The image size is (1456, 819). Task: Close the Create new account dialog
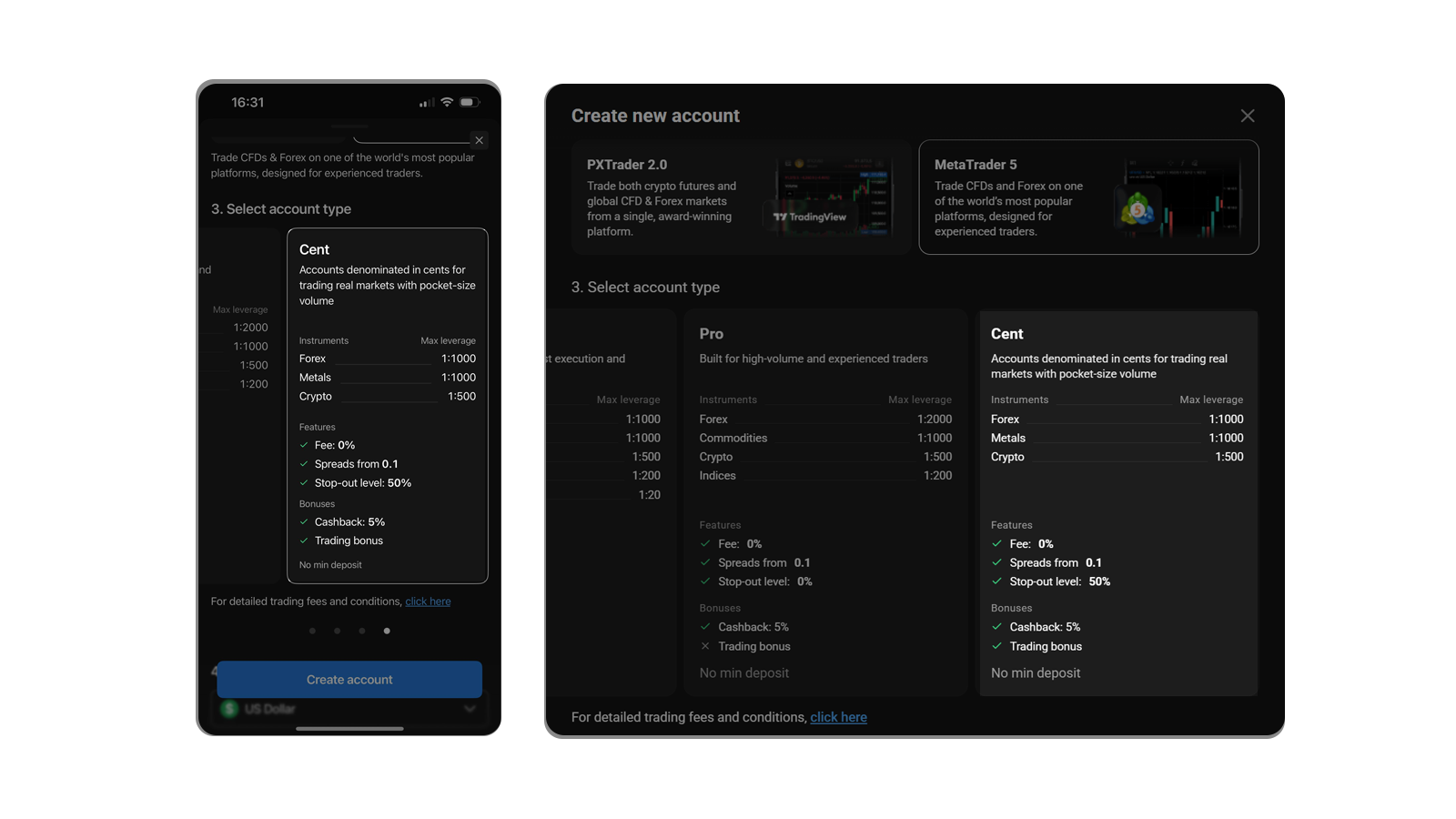click(1248, 116)
